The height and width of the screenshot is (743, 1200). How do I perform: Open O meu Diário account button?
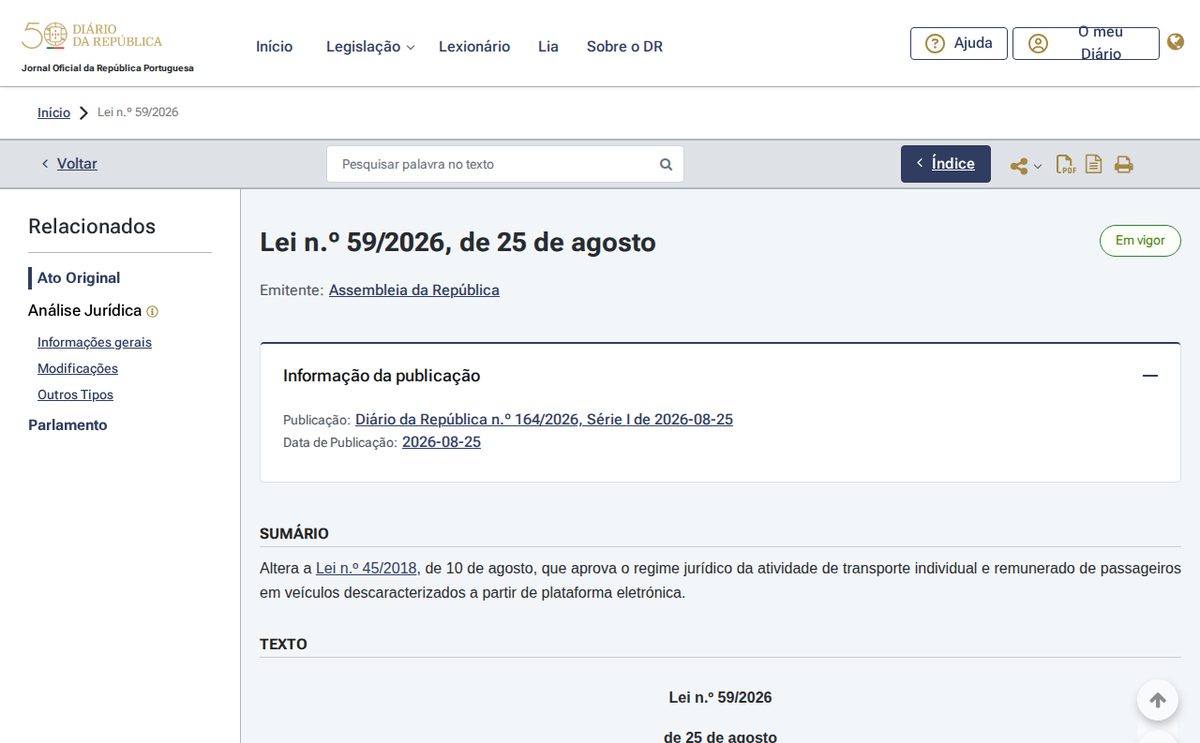click(1086, 43)
